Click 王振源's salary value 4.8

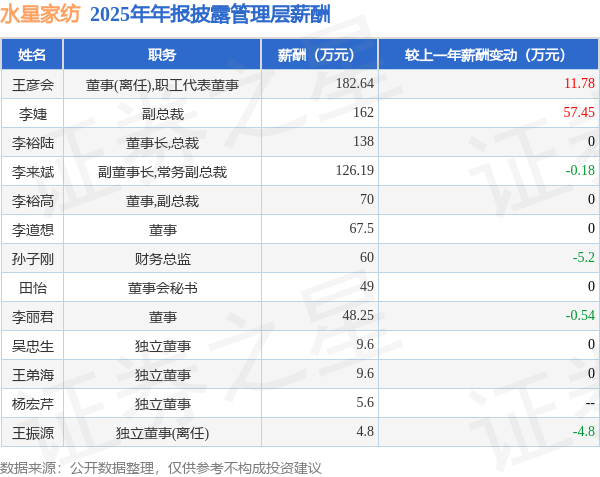tap(365, 431)
